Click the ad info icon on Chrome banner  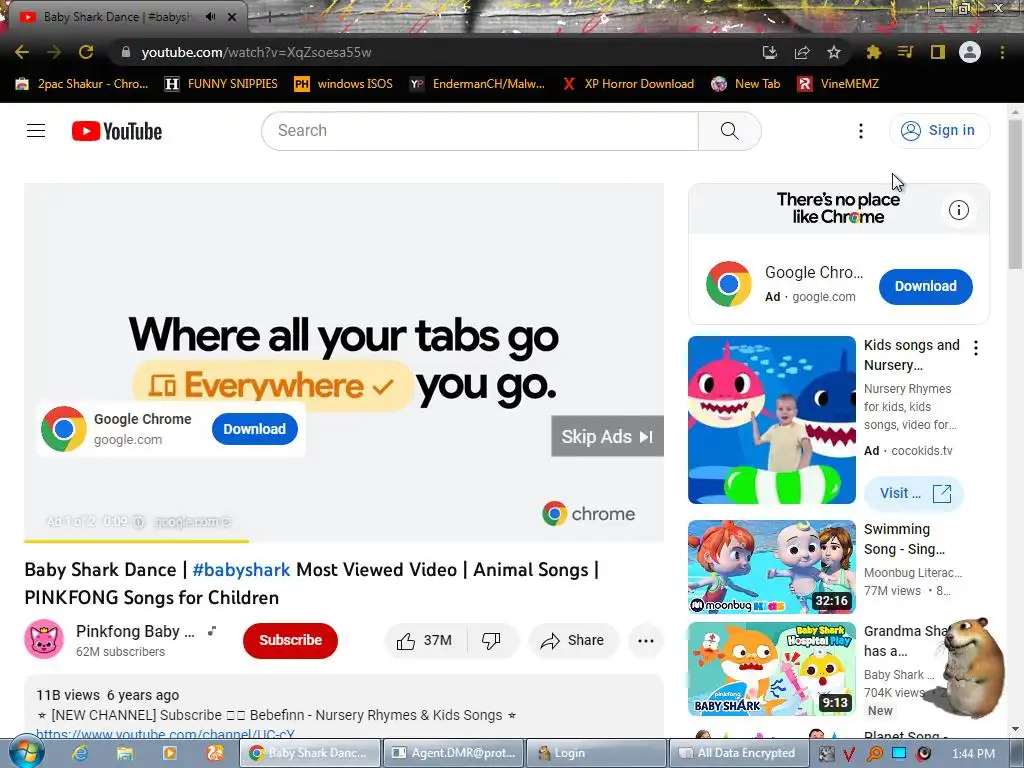pyautogui.click(x=959, y=210)
